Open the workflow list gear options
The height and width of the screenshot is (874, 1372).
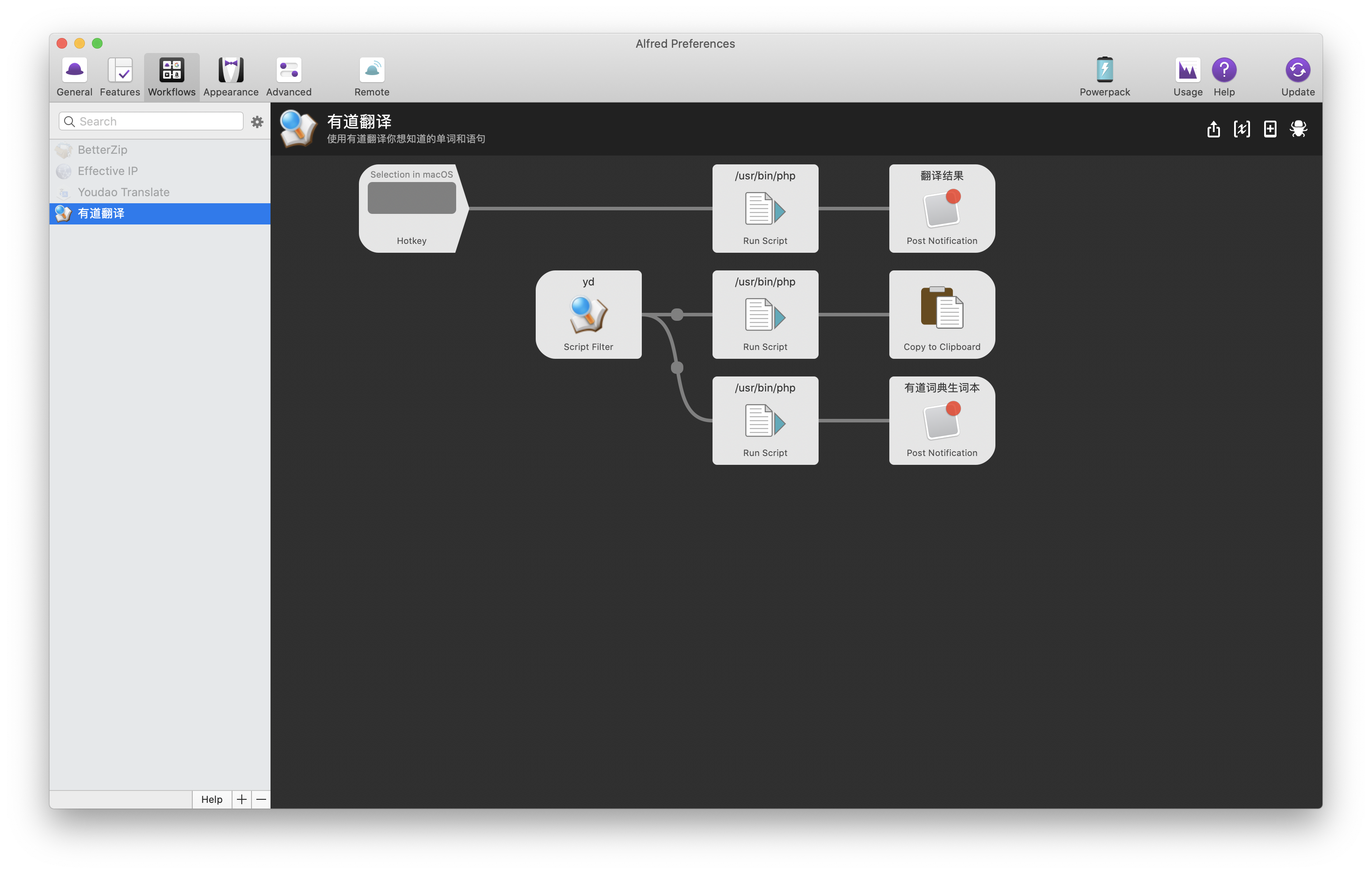[x=257, y=122]
